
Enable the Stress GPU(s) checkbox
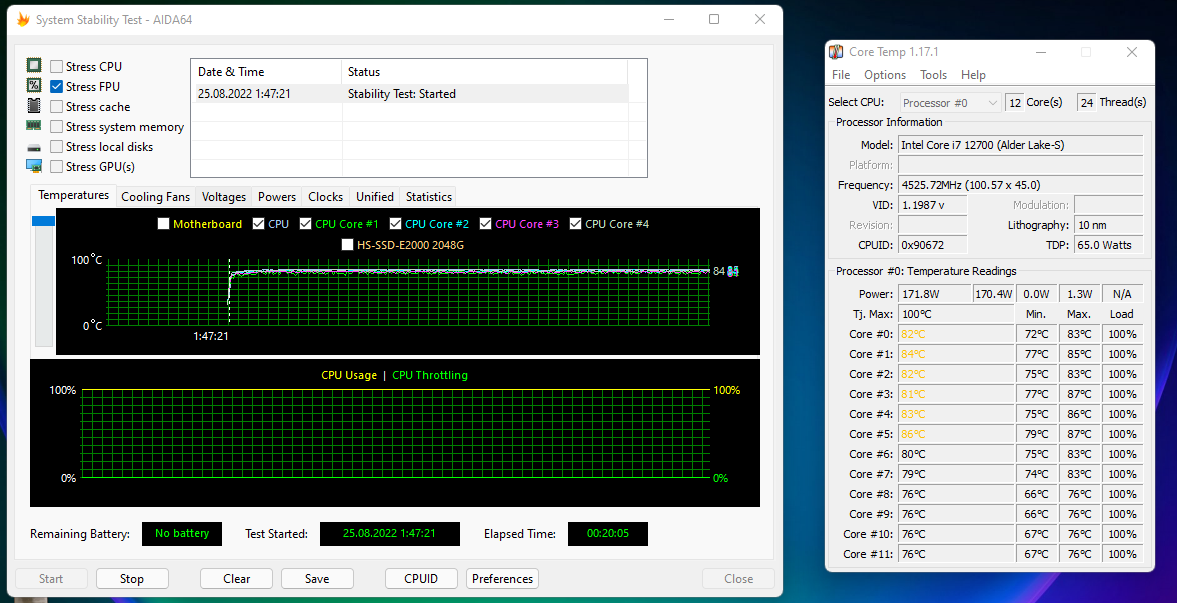point(56,167)
